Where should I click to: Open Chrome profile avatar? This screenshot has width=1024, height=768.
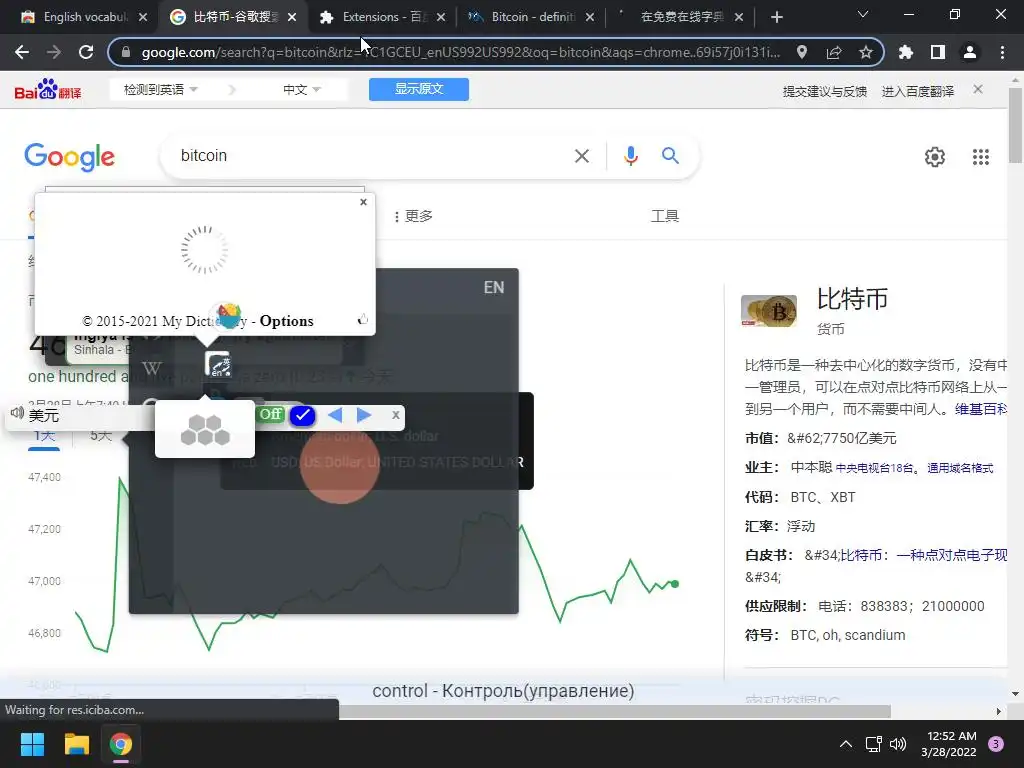tap(970, 52)
